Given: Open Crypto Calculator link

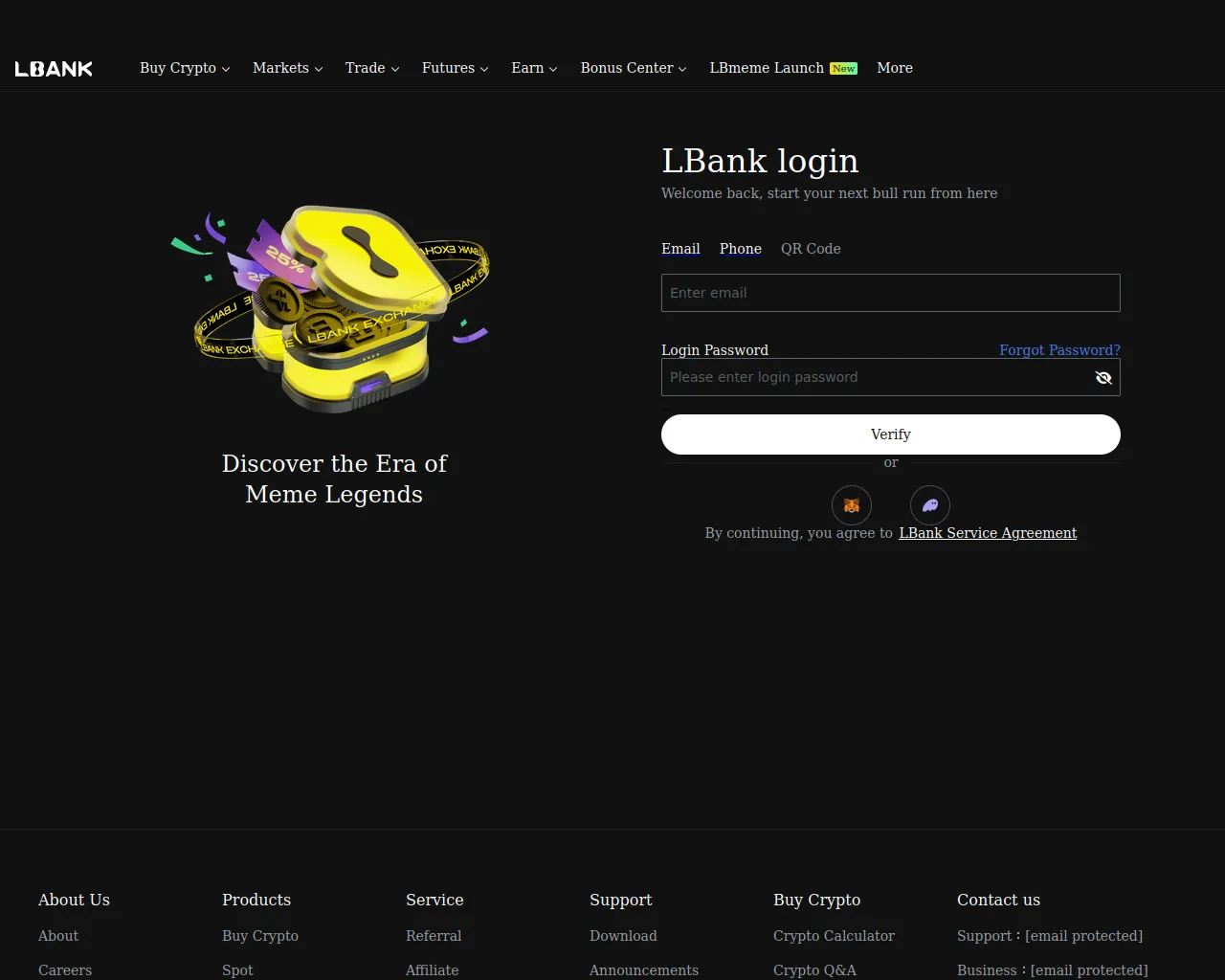Looking at the screenshot, I should 834,936.
